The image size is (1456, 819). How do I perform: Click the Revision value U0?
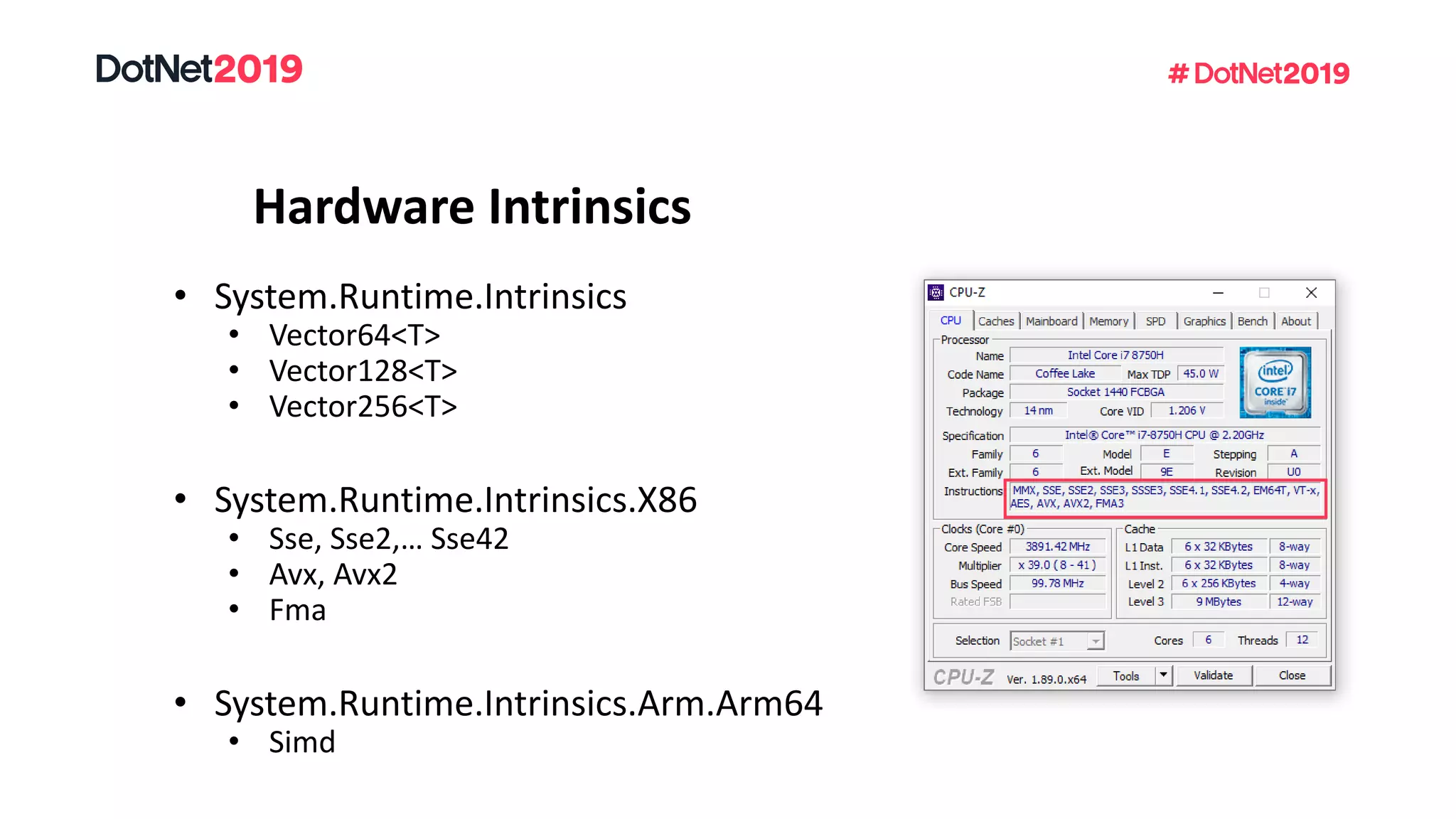point(1294,472)
